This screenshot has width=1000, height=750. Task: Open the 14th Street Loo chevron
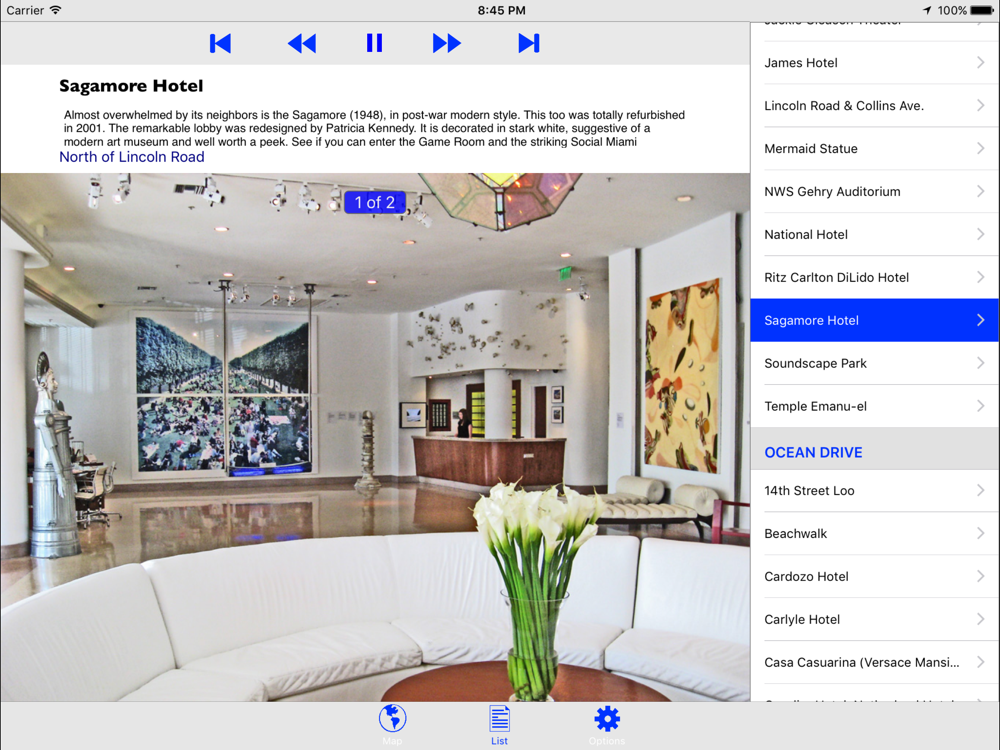tap(980, 490)
